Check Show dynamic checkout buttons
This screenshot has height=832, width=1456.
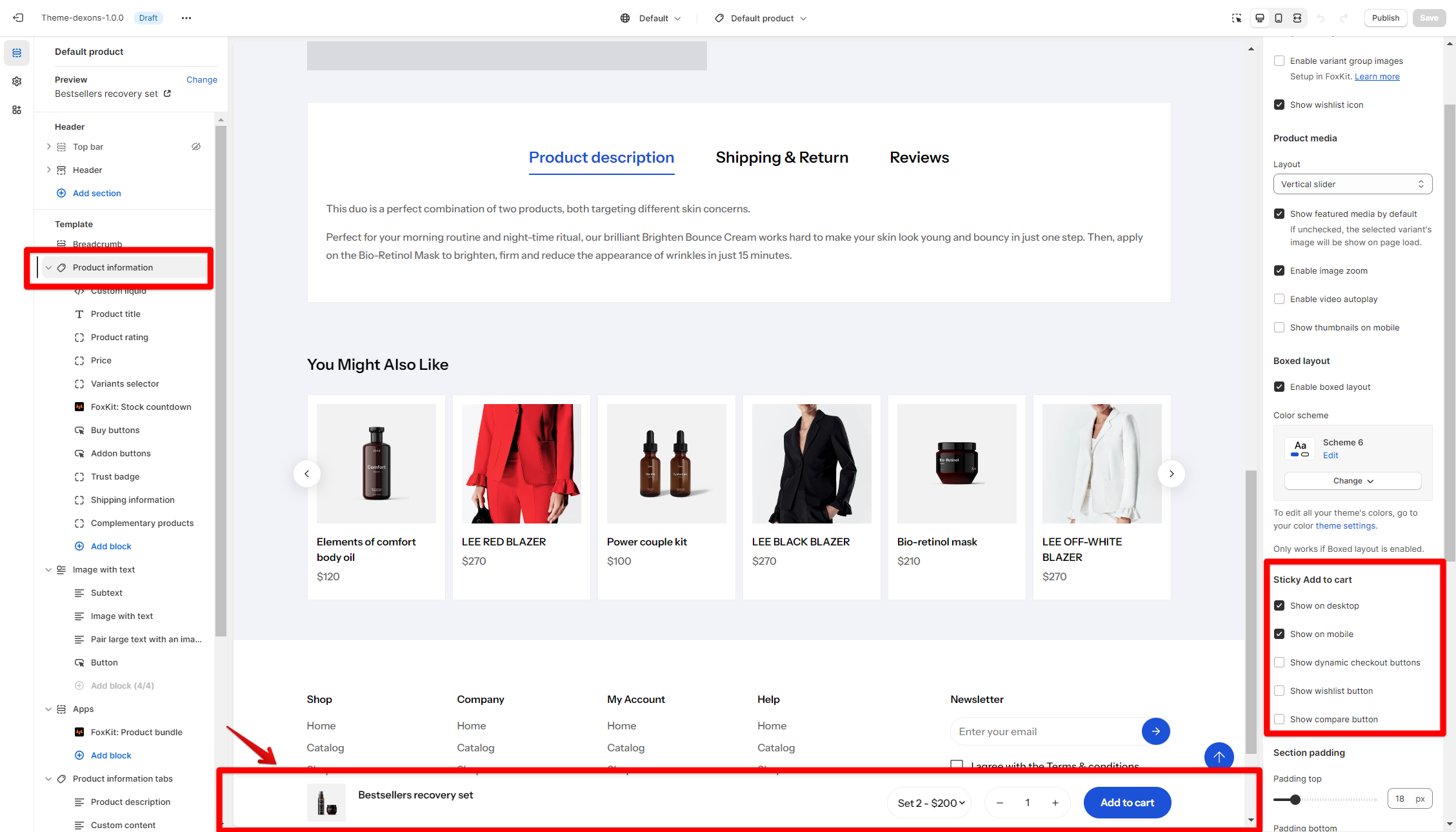[1279, 662]
